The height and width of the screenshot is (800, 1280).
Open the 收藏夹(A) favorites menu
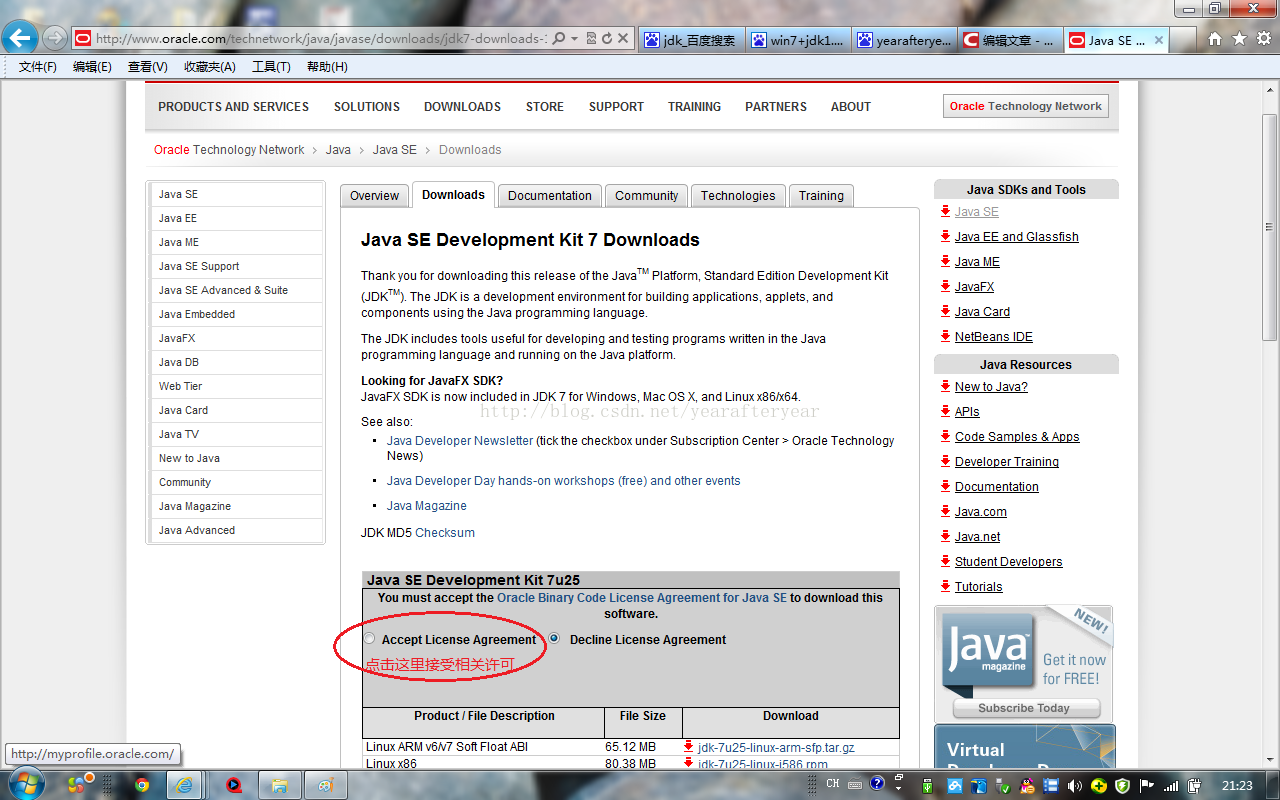[x=209, y=67]
